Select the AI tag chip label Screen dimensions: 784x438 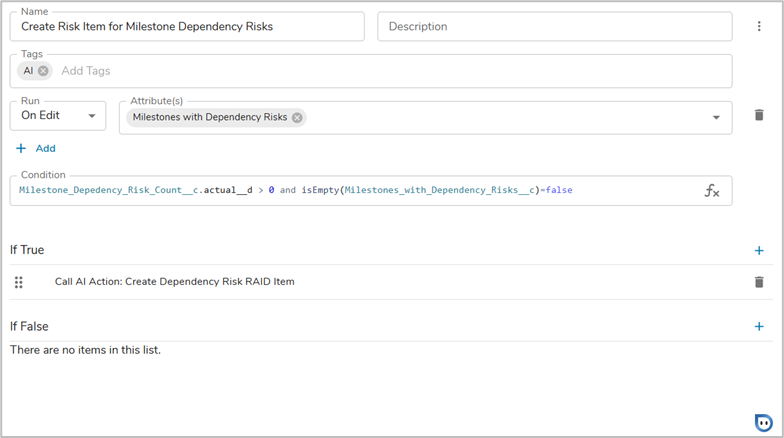pos(29,71)
